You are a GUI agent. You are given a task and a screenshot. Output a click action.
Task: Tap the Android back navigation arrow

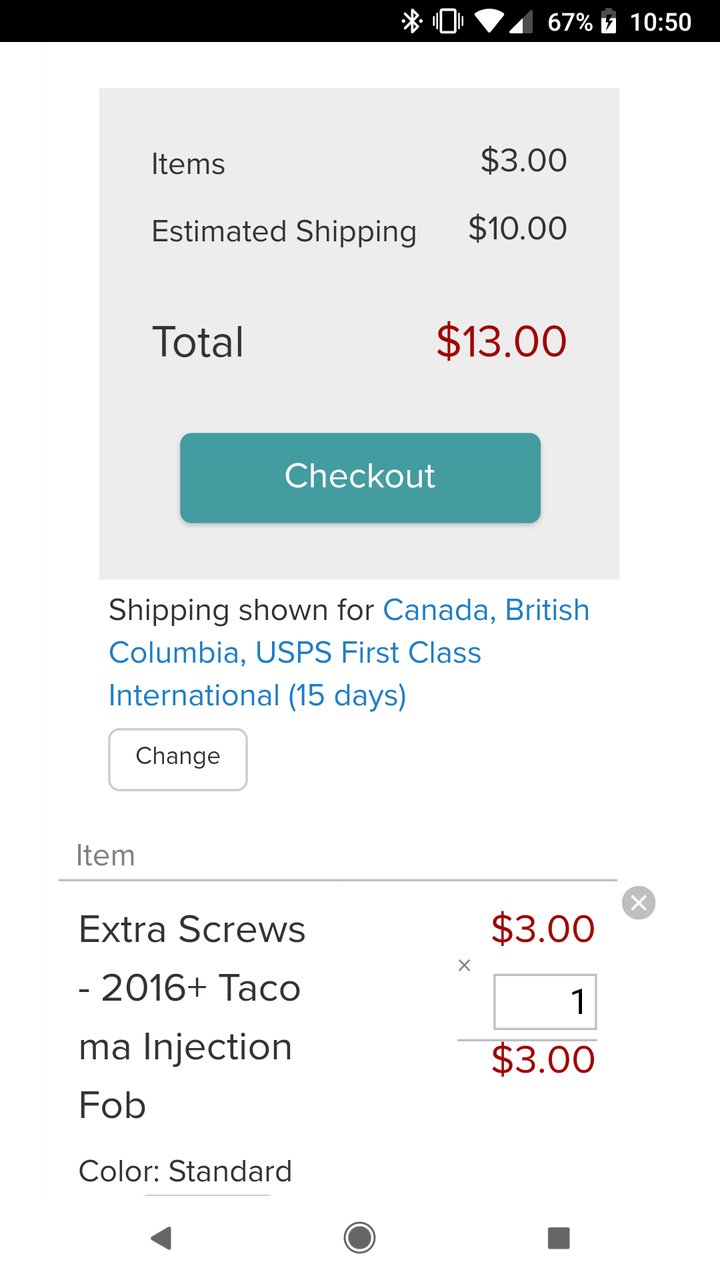tap(160, 1238)
